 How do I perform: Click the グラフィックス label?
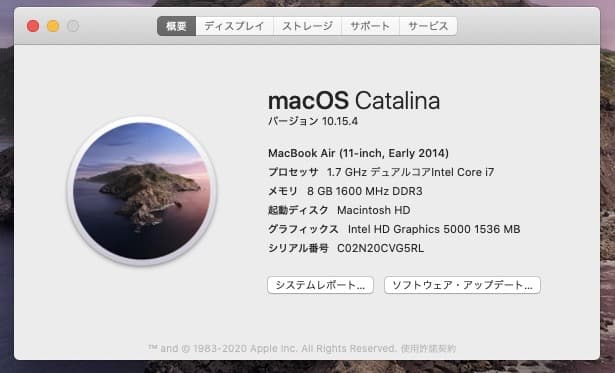point(303,229)
